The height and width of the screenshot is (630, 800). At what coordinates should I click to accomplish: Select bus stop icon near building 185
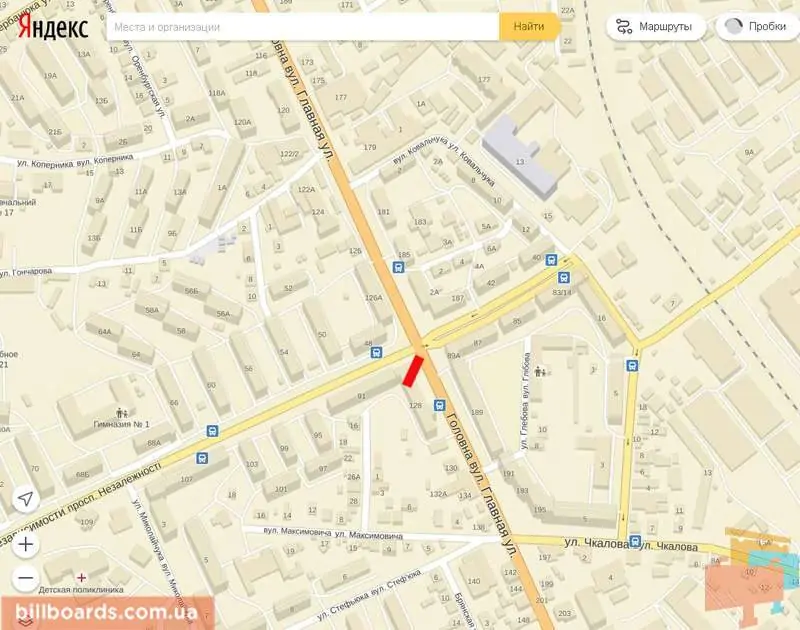click(x=398, y=267)
